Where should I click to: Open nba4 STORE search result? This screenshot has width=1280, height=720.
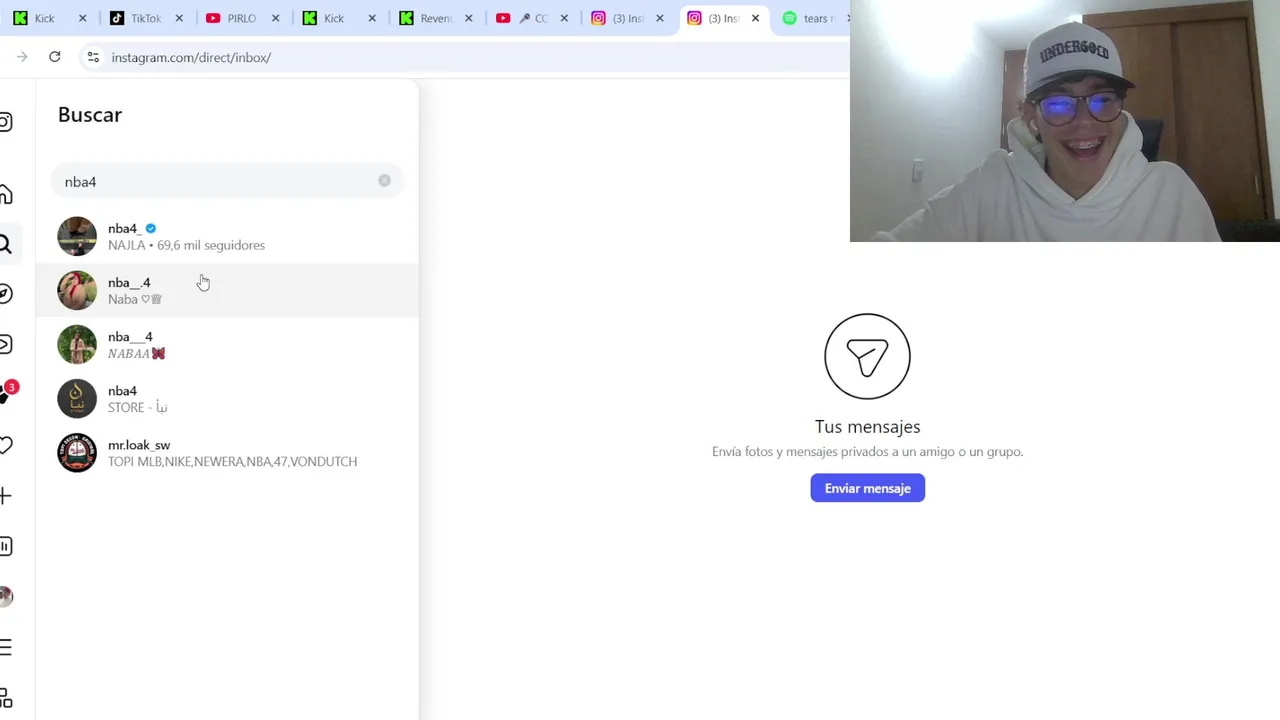[x=227, y=398]
